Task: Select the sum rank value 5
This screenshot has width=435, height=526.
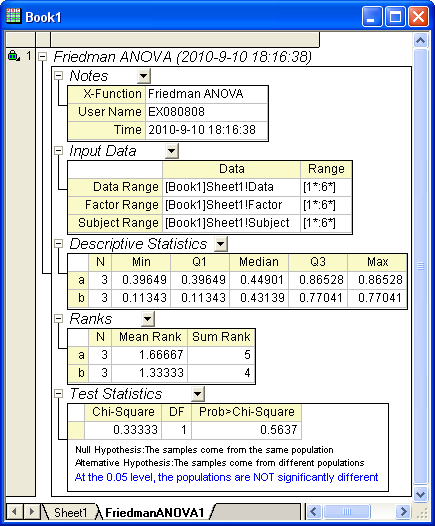Action: coord(221,355)
